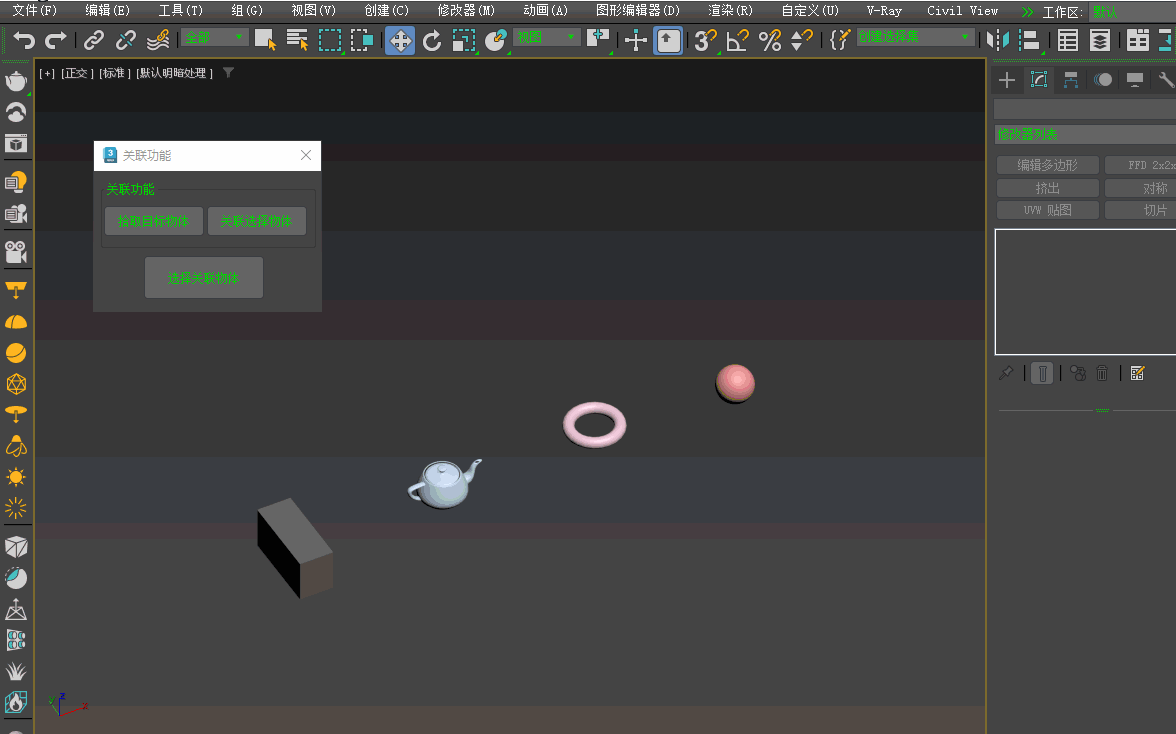
Task: Click Edit Named Selection Sets icon
Action: point(840,40)
